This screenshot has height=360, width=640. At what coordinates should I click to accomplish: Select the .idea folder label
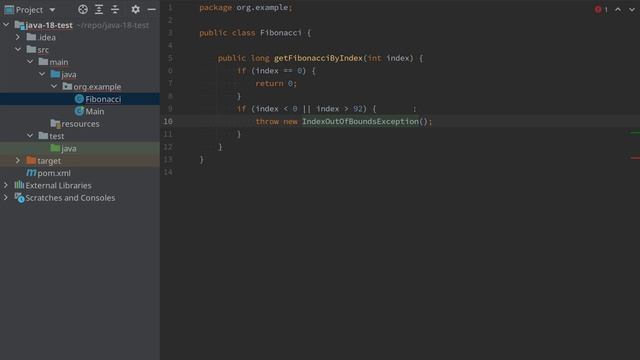tap(47, 37)
